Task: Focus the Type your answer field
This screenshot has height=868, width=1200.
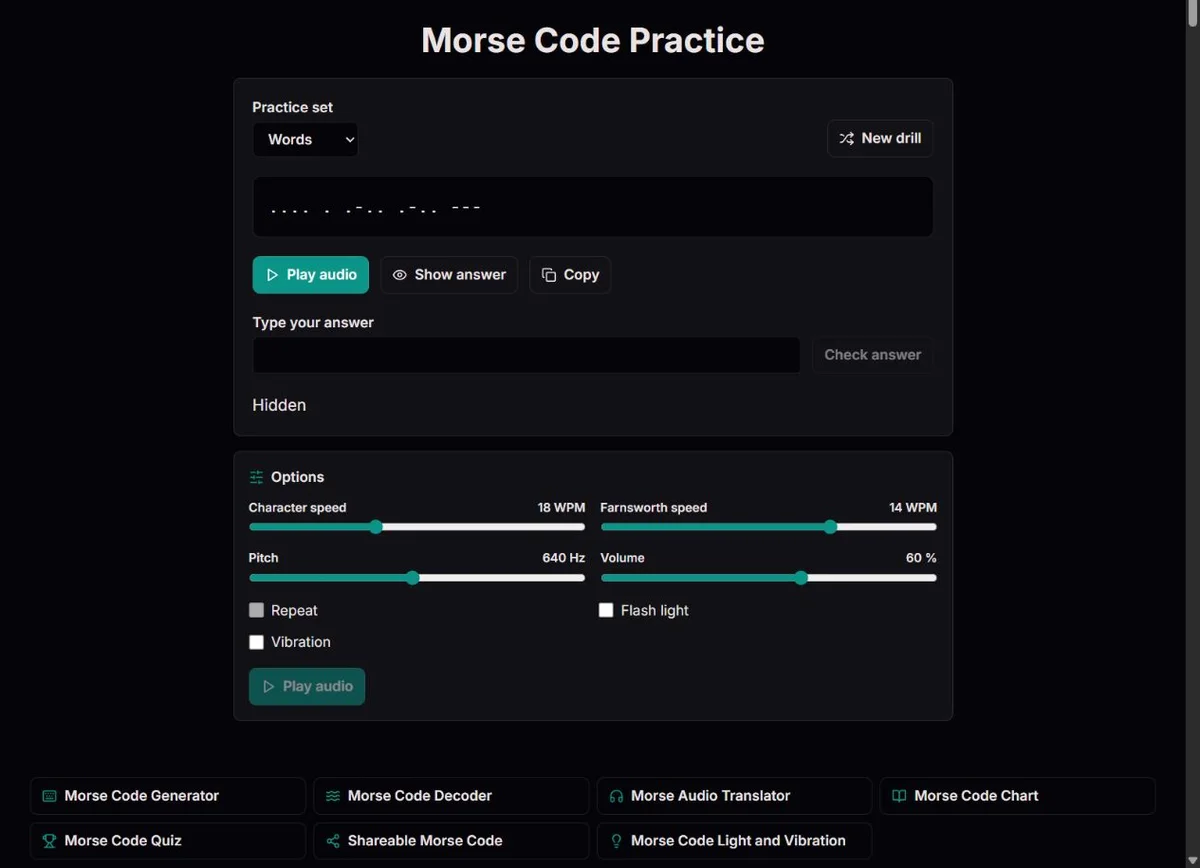Action: coord(526,355)
